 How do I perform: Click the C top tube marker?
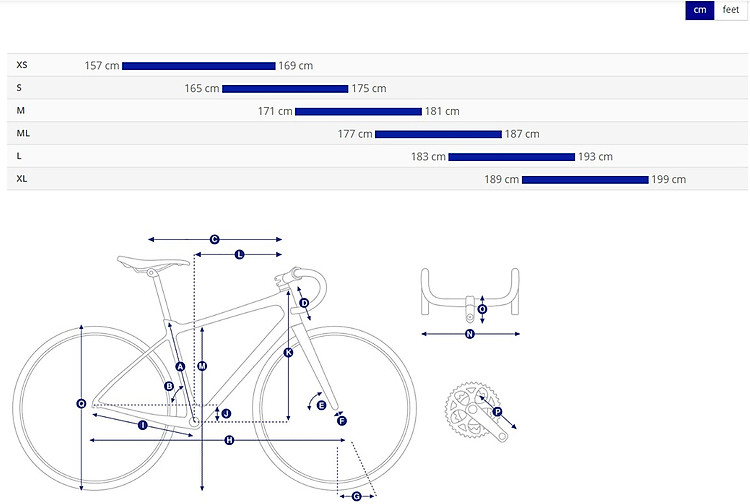click(214, 239)
